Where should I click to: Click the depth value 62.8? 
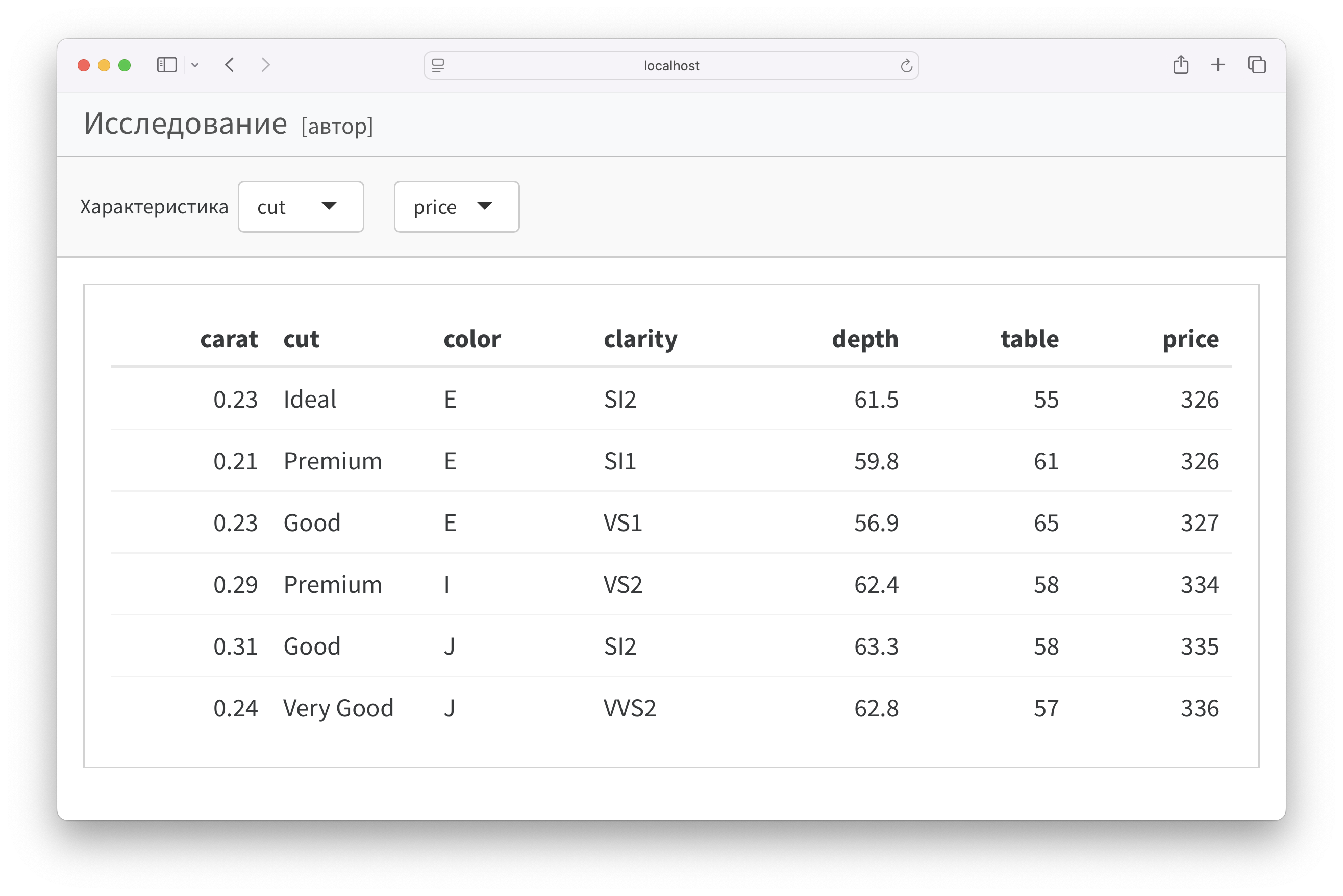pos(876,709)
